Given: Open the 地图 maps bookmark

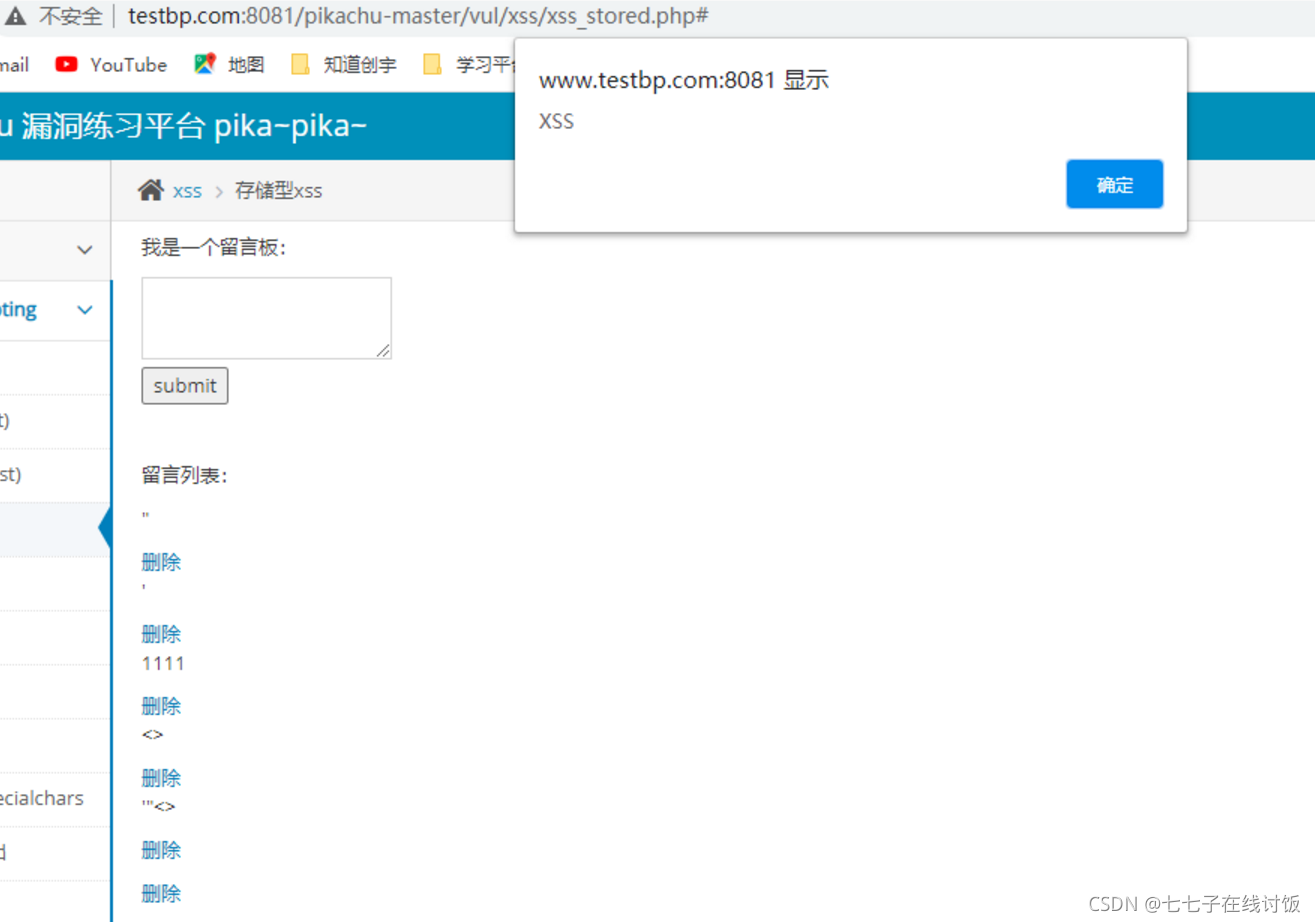Looking at the screenshot, I should (230, 65).
